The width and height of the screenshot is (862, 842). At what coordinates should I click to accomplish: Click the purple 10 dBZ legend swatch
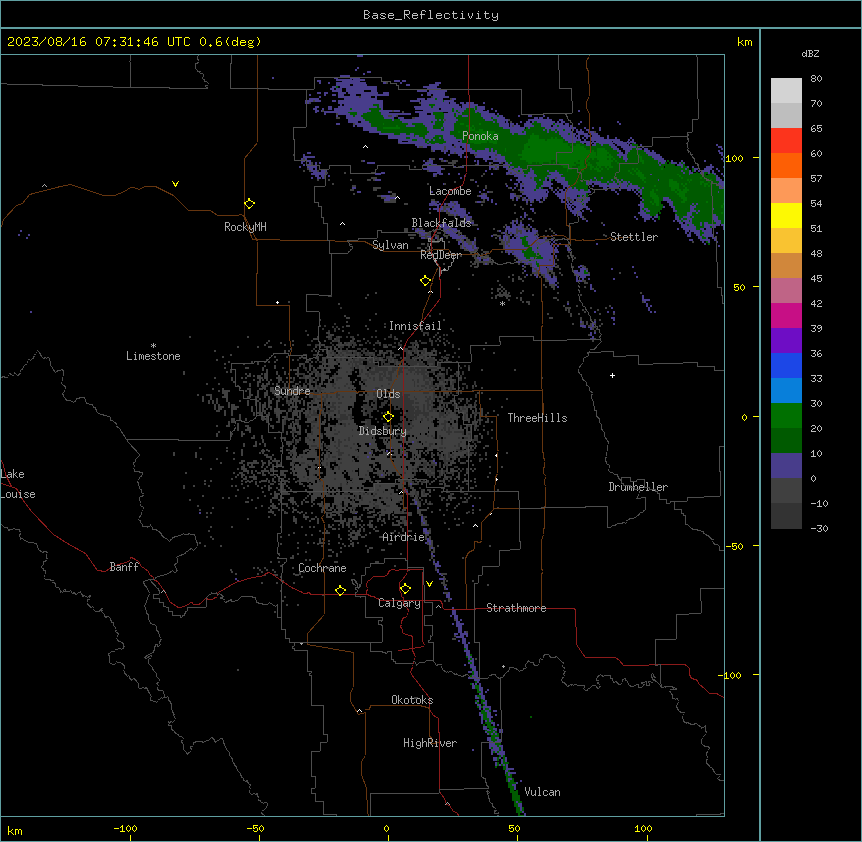(x=786, y=466)
